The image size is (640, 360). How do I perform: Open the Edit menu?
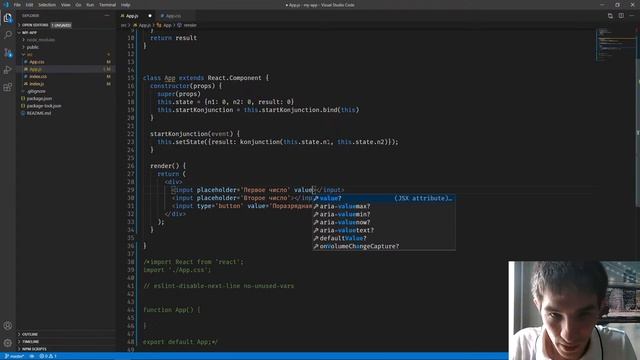pyautogui.click(x=29, y=5)
